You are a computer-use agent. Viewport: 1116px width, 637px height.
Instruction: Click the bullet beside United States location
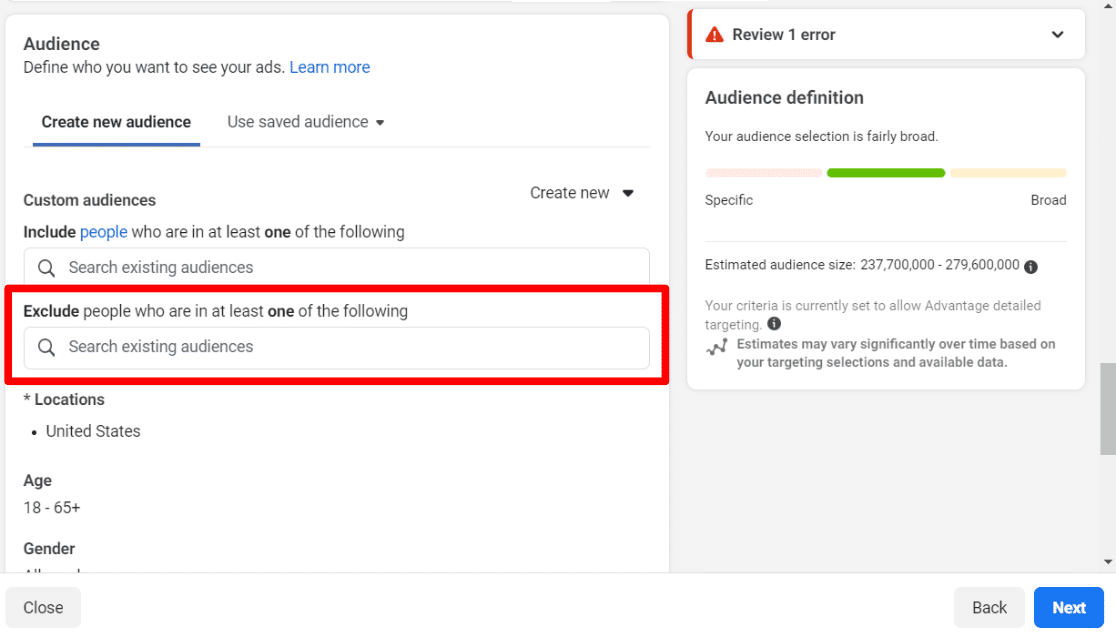pos(34,431)
